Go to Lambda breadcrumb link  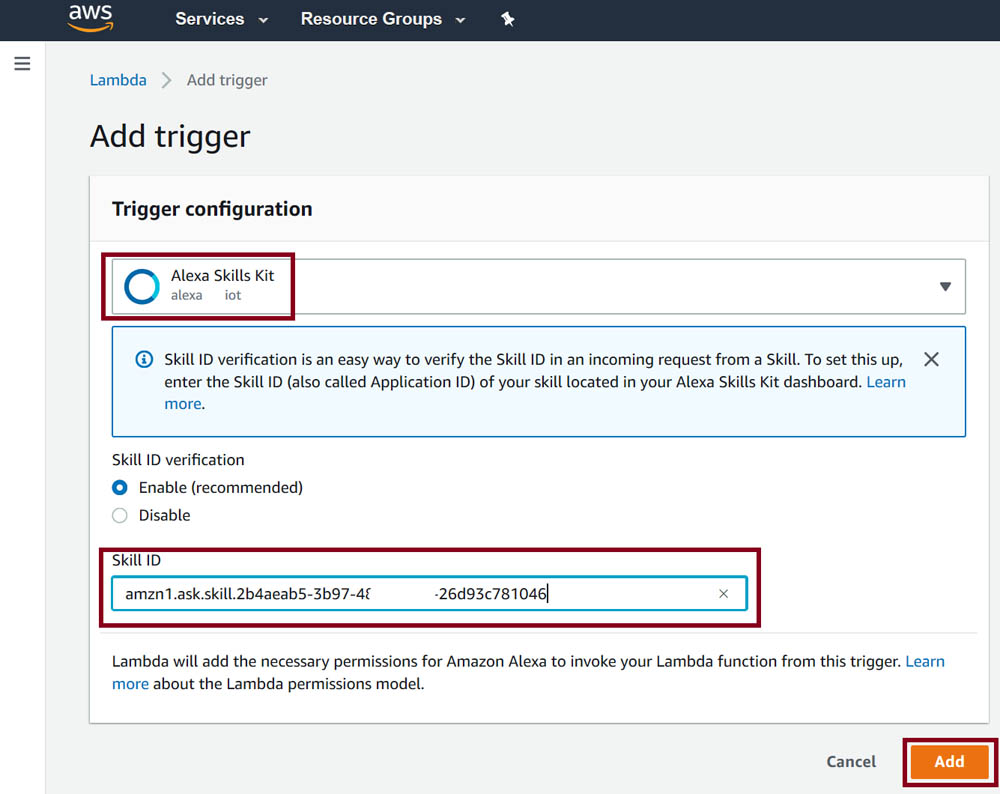pos(118,80)
